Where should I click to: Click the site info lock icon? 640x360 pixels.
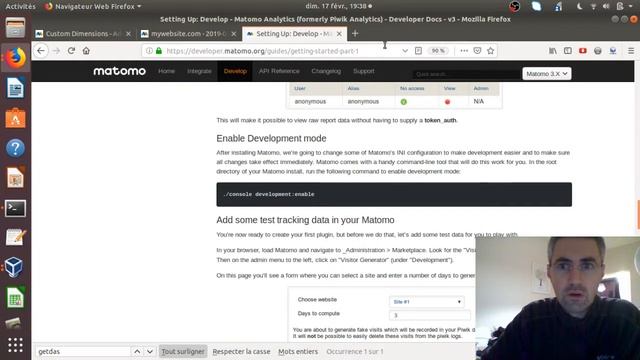(159, 51)
